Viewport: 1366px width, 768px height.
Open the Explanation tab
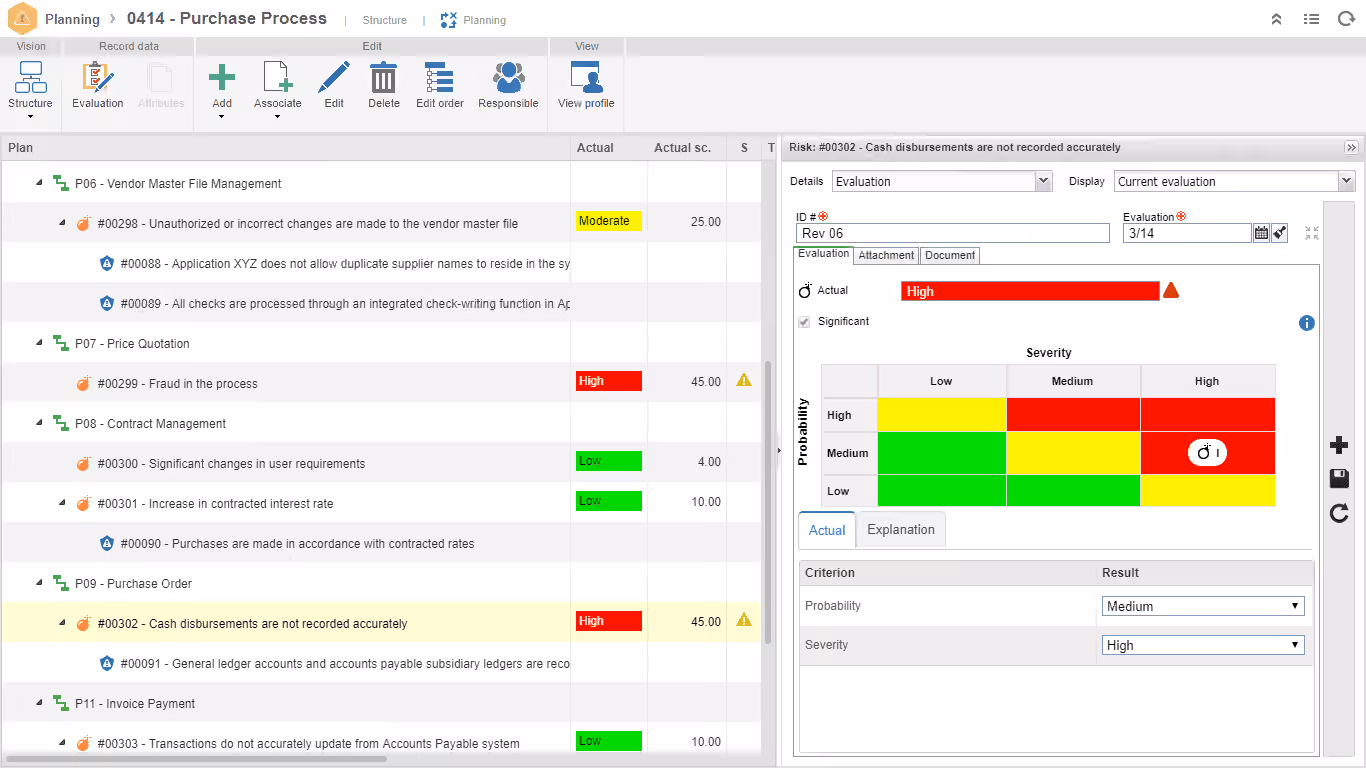(901, 530)
